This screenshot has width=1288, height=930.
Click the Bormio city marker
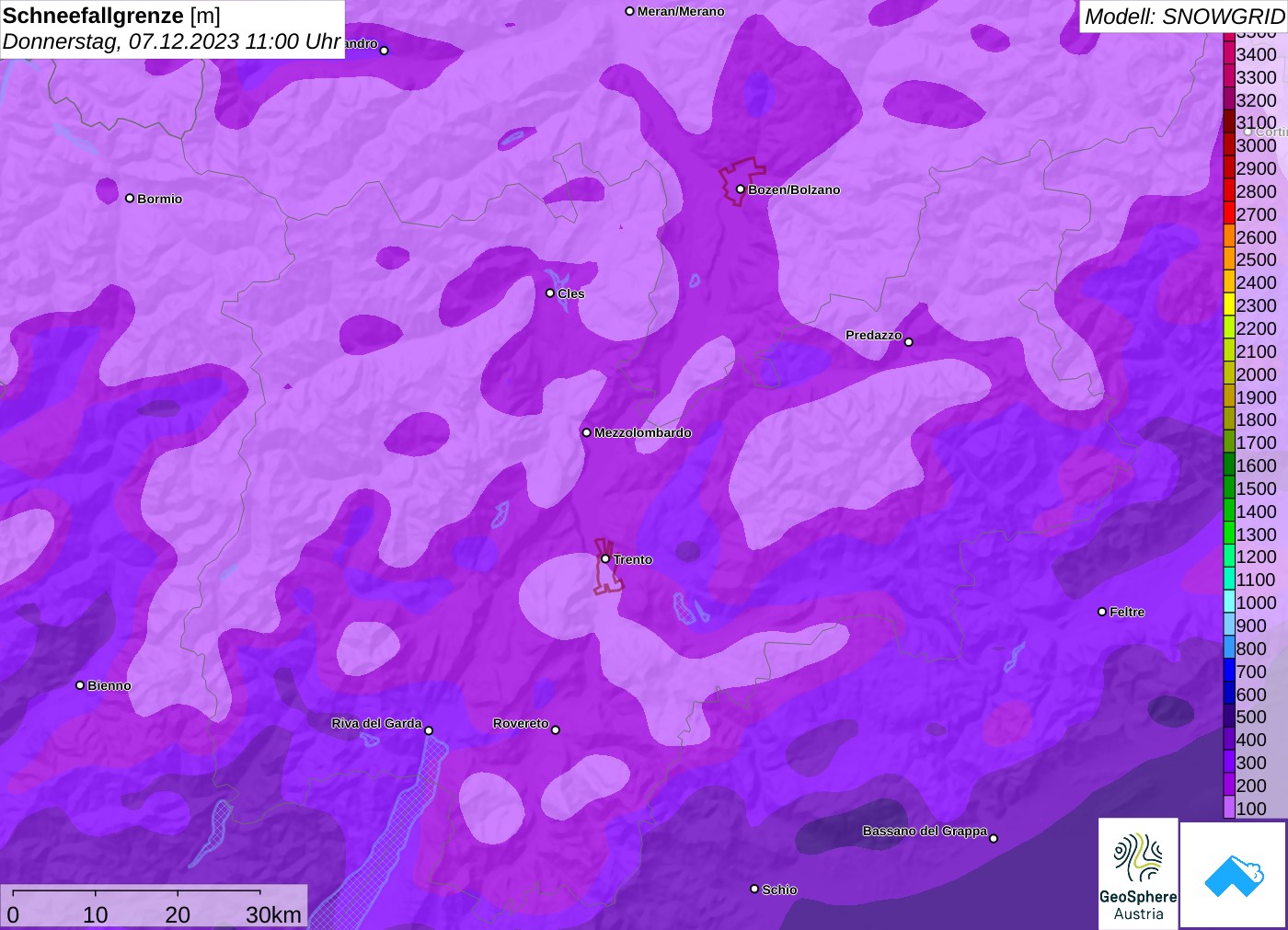130,199
